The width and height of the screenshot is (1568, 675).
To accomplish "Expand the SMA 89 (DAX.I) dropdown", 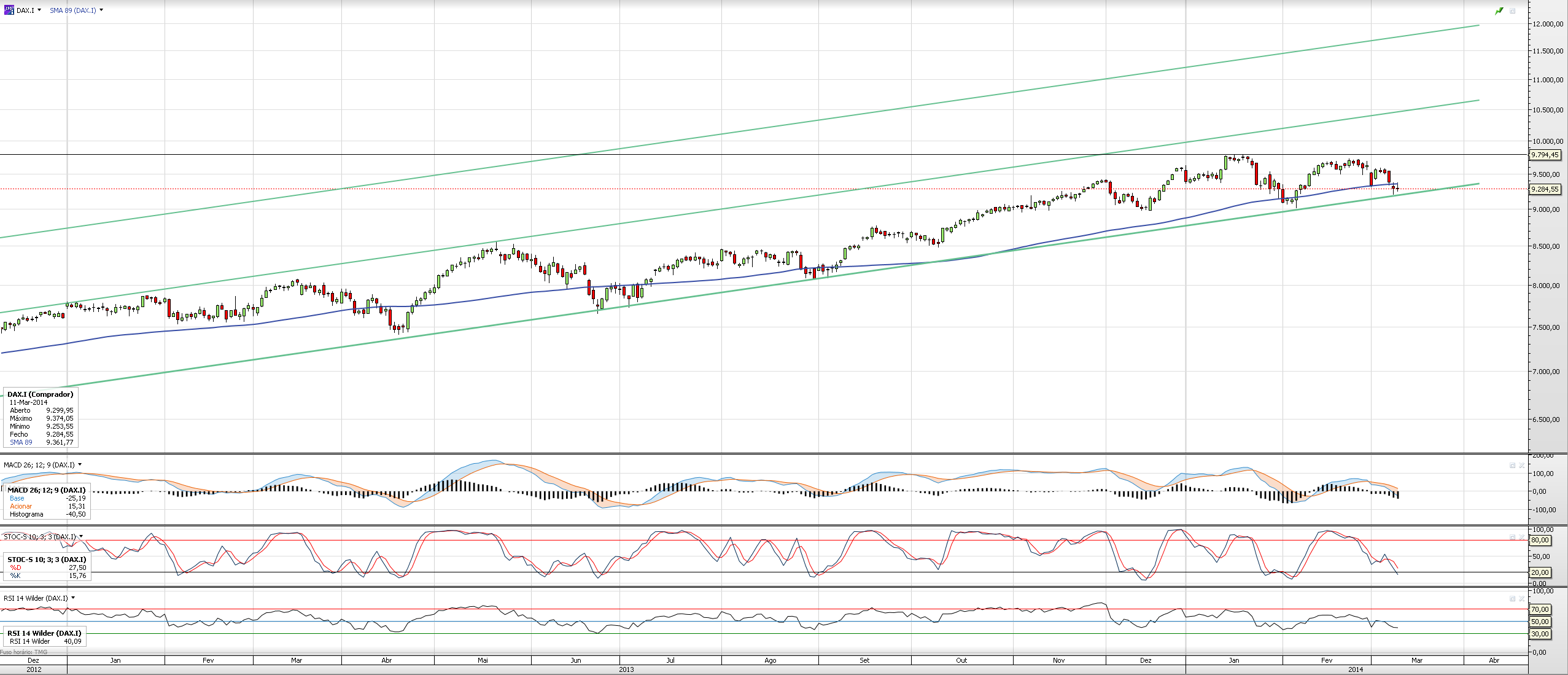I will (x=101, y=10).
